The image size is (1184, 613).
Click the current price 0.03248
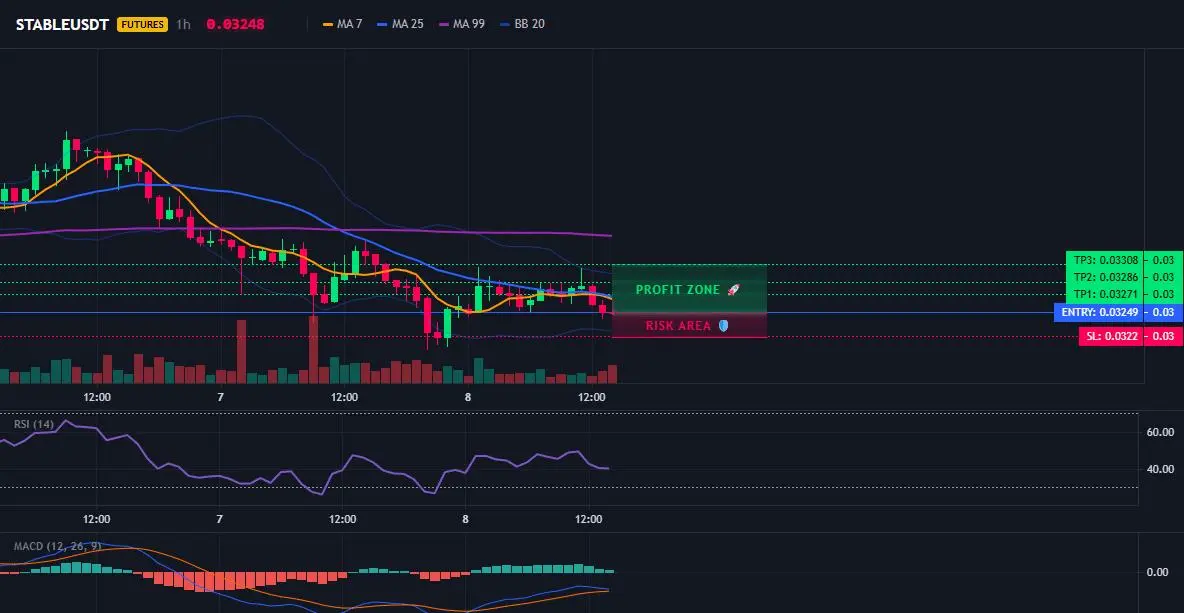(235, 24)
